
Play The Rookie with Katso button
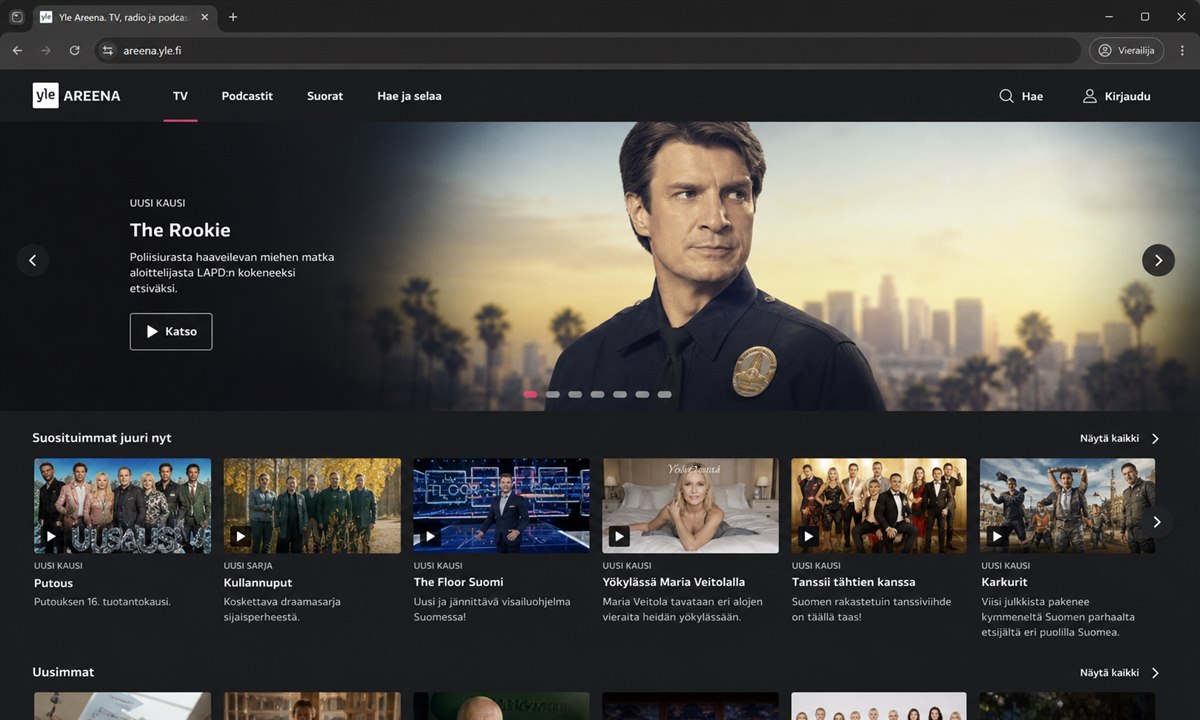coord(171,331)
